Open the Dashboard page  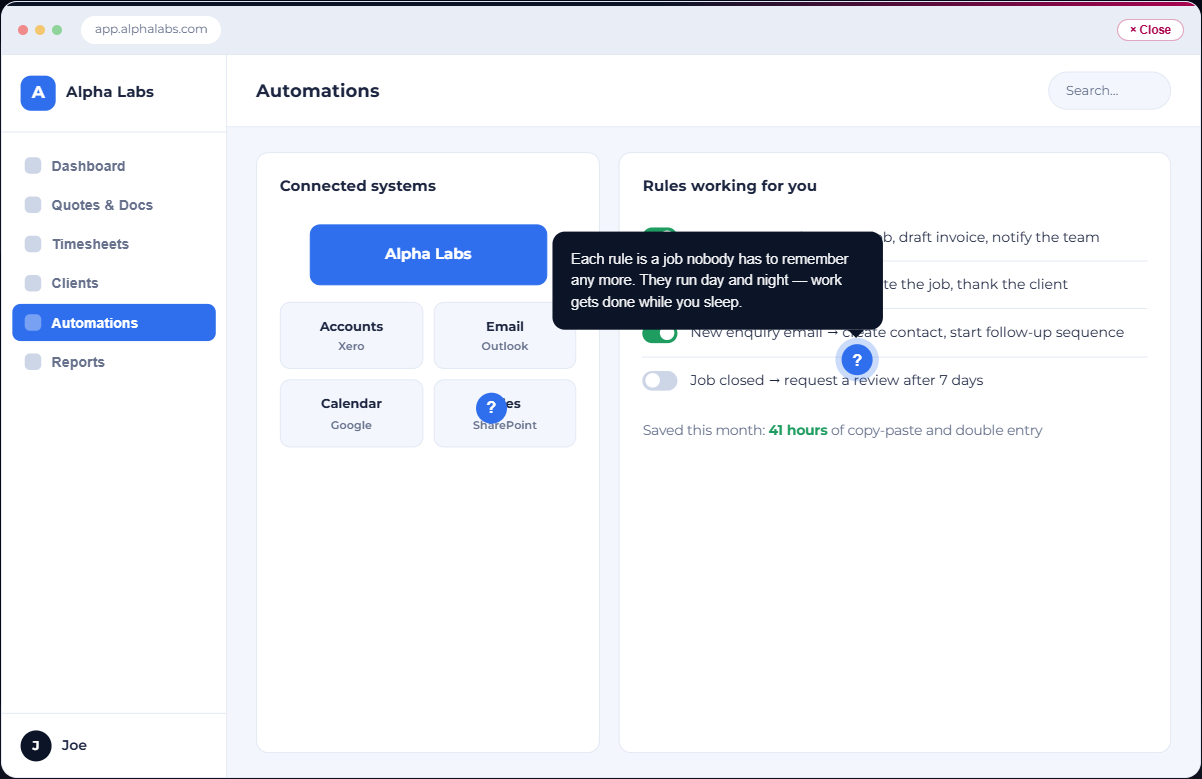tap(114, 166)
